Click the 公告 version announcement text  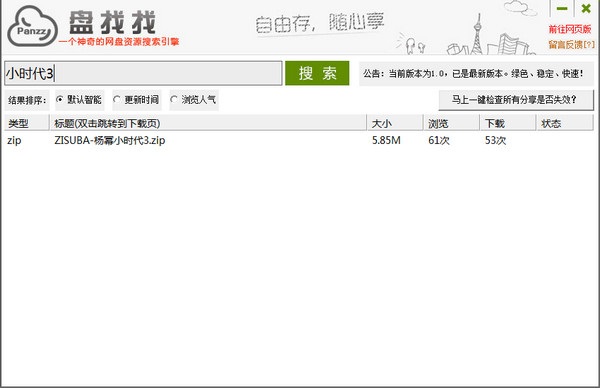point(473,73)
